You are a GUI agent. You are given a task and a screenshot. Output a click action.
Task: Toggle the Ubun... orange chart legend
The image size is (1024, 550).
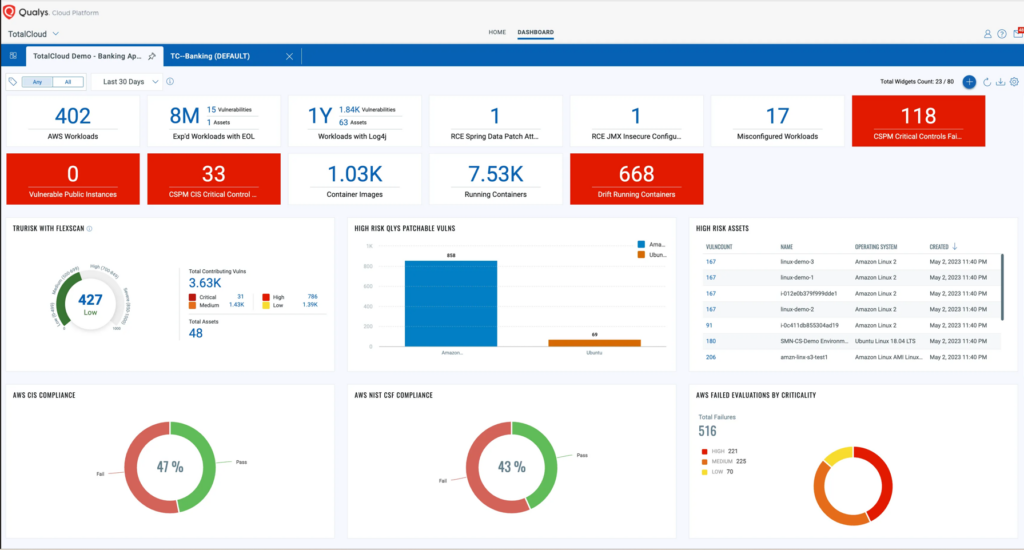click(x=652, y=255)
